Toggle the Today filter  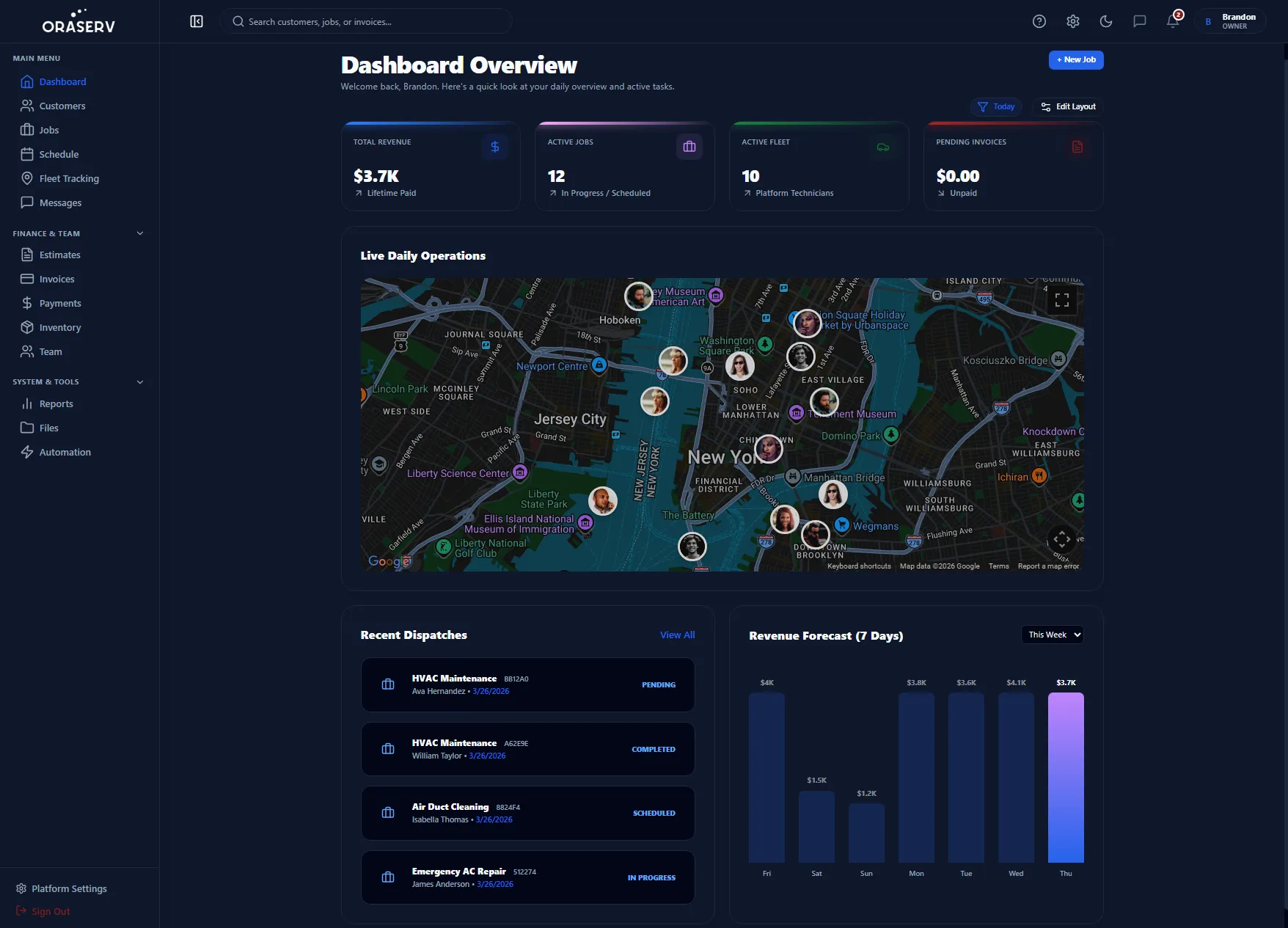tap(995, 106)
